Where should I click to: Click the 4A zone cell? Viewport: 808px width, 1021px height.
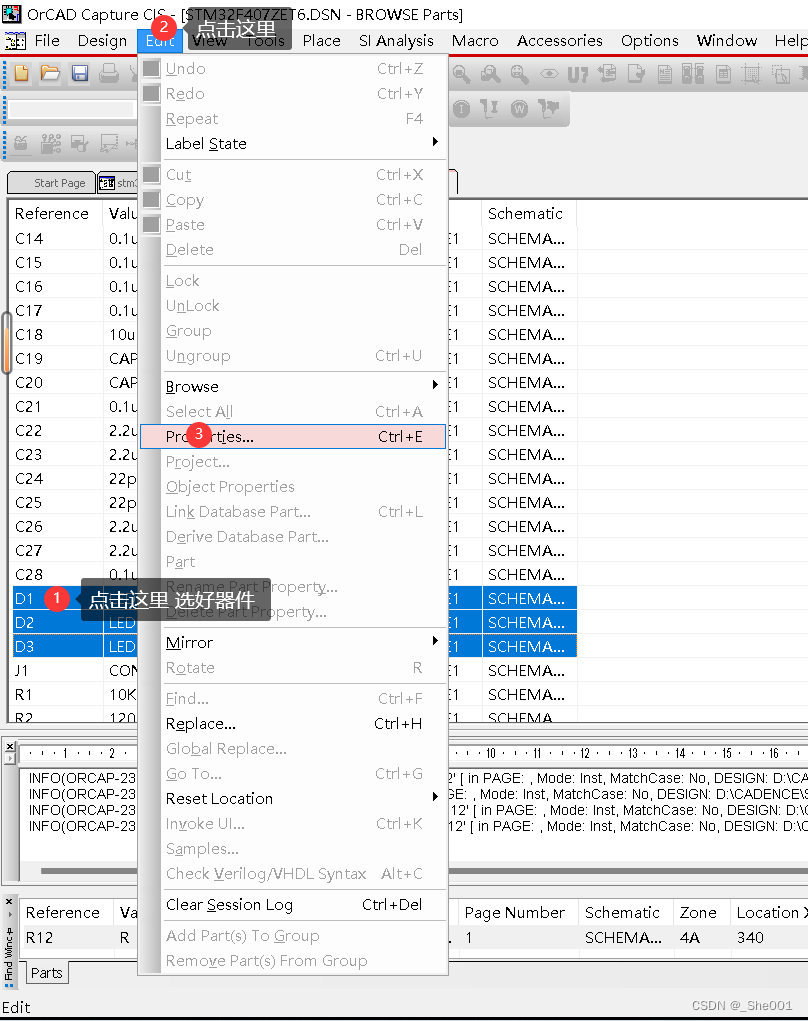click(x=690, y=937)
